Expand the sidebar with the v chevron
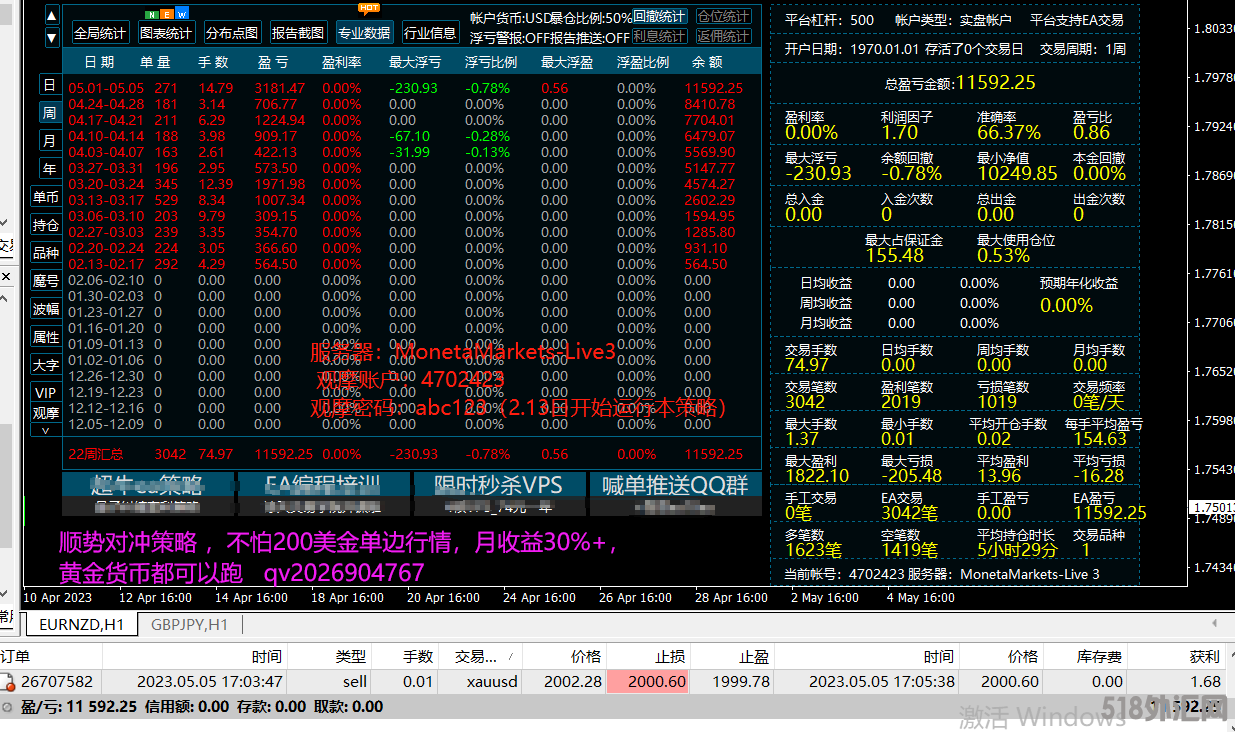 (46, 430)
